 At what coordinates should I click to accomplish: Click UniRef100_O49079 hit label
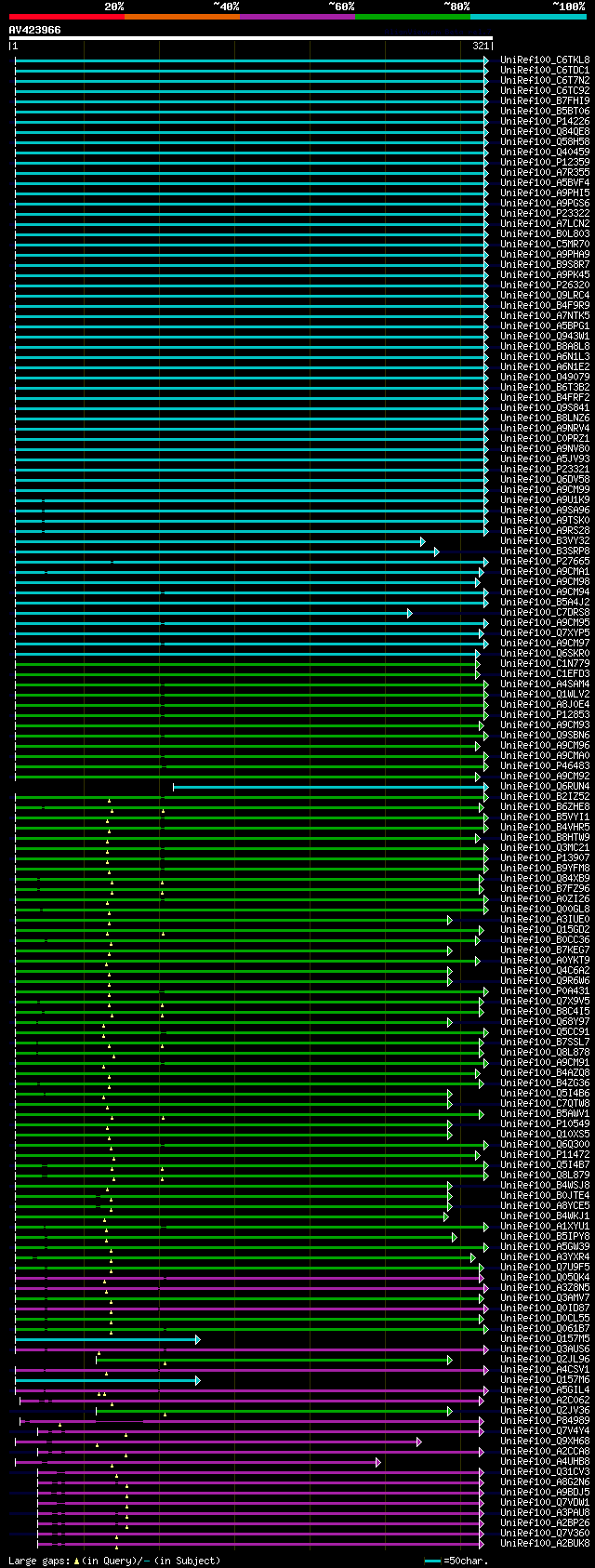click(545, 377)
